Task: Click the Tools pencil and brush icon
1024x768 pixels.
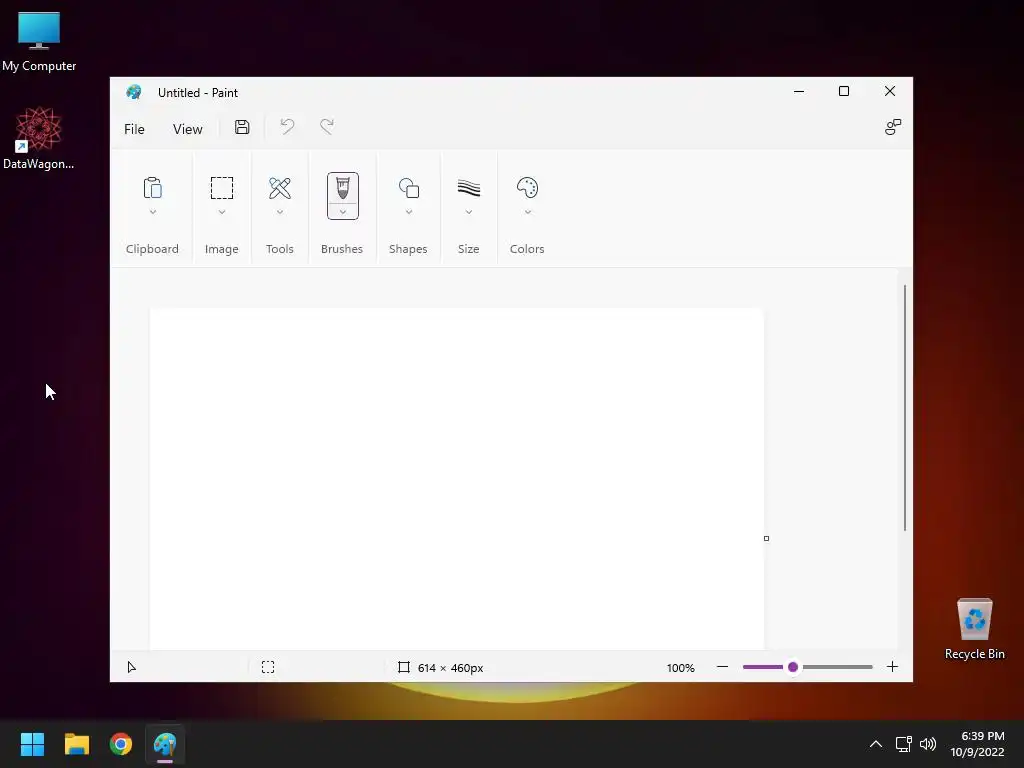Action: point(280,188)
